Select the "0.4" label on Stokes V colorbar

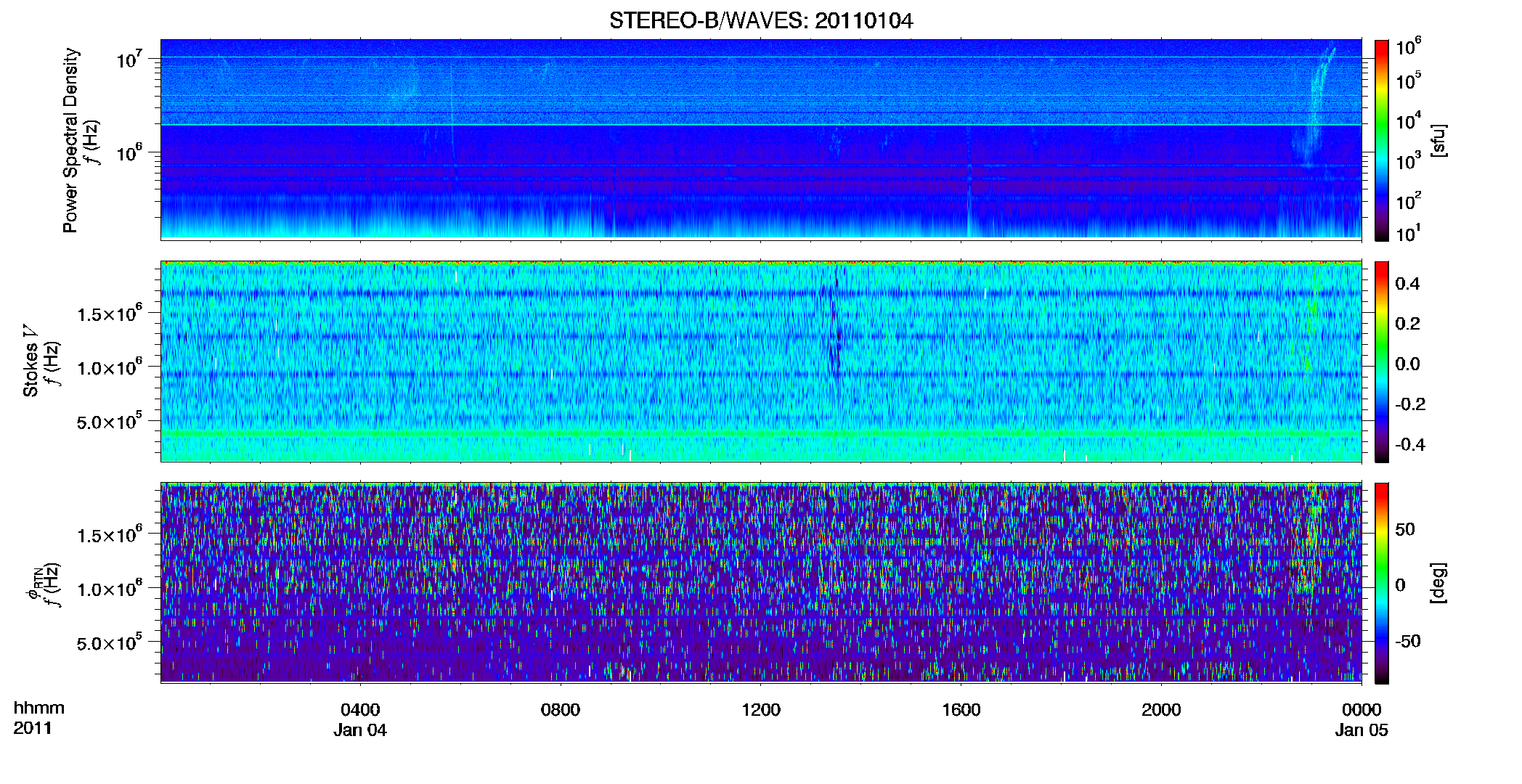(x=1407, y=284)
